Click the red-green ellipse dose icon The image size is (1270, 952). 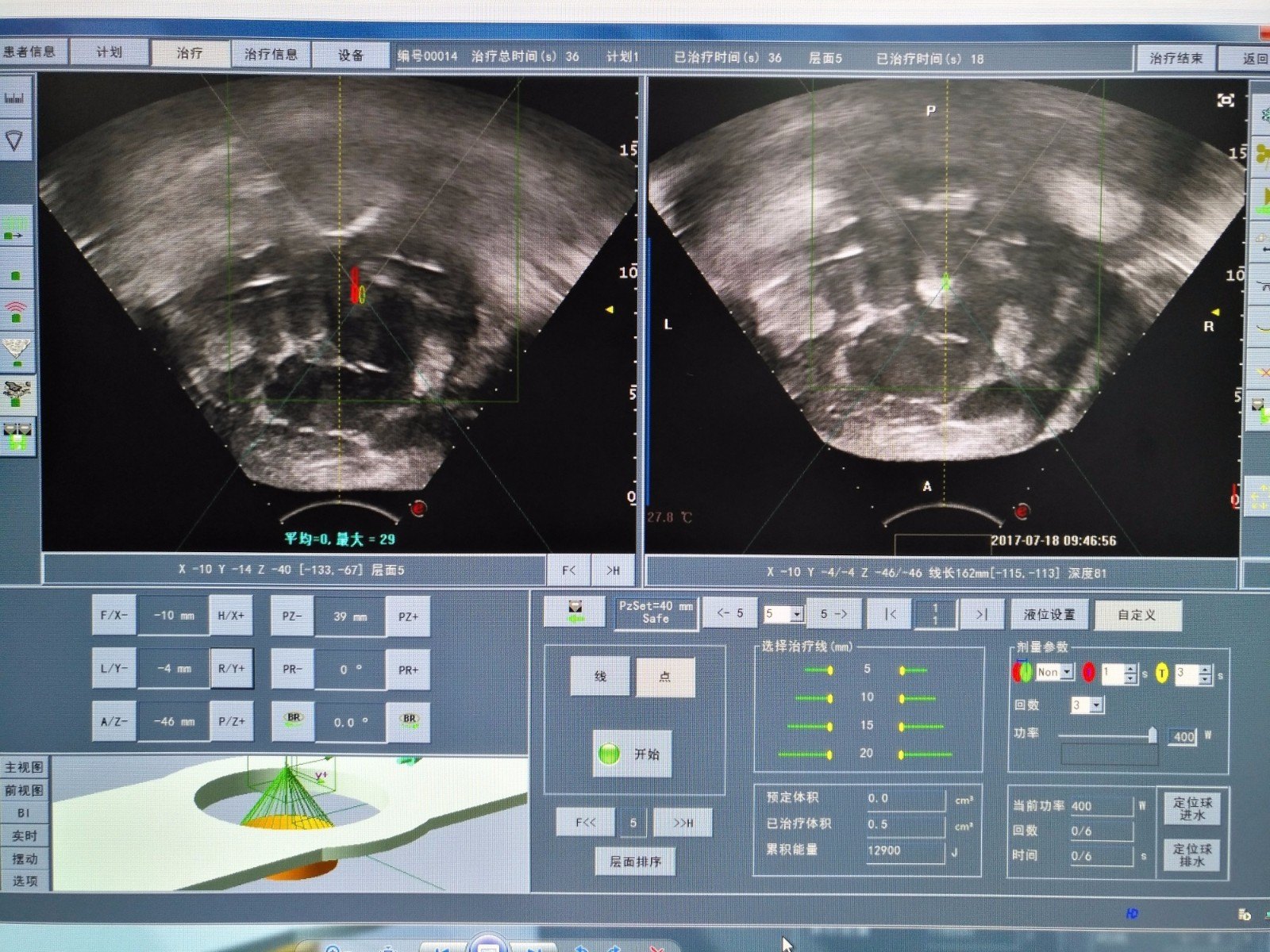pyautogui.click(x=1022, y=672)
